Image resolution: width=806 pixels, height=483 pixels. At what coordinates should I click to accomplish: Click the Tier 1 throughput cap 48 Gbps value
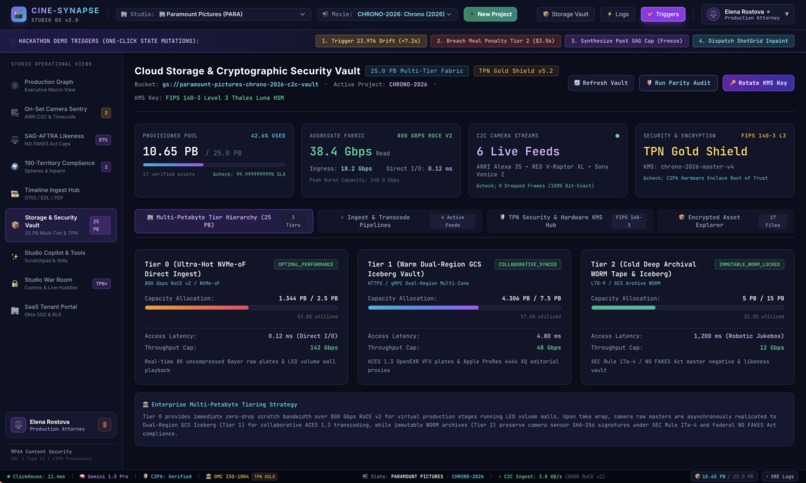[x=548, y=348]
